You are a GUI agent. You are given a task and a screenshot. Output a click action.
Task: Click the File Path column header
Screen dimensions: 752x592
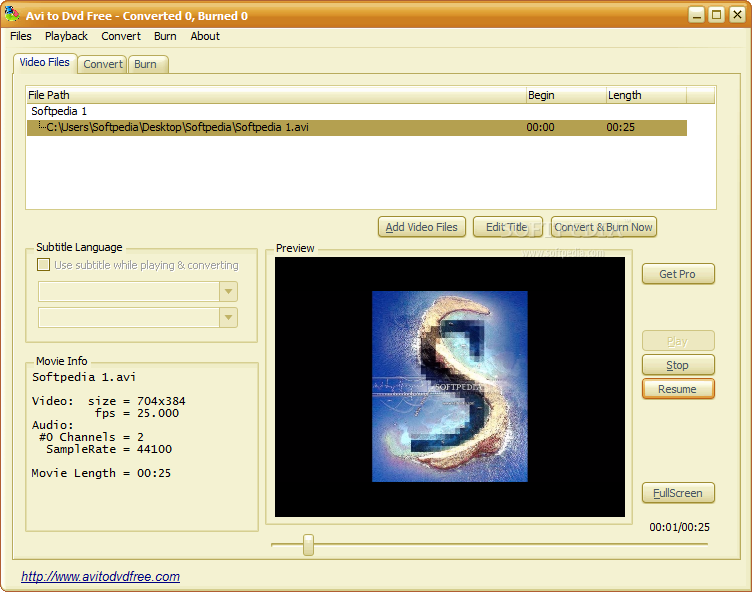click(276, 95)
